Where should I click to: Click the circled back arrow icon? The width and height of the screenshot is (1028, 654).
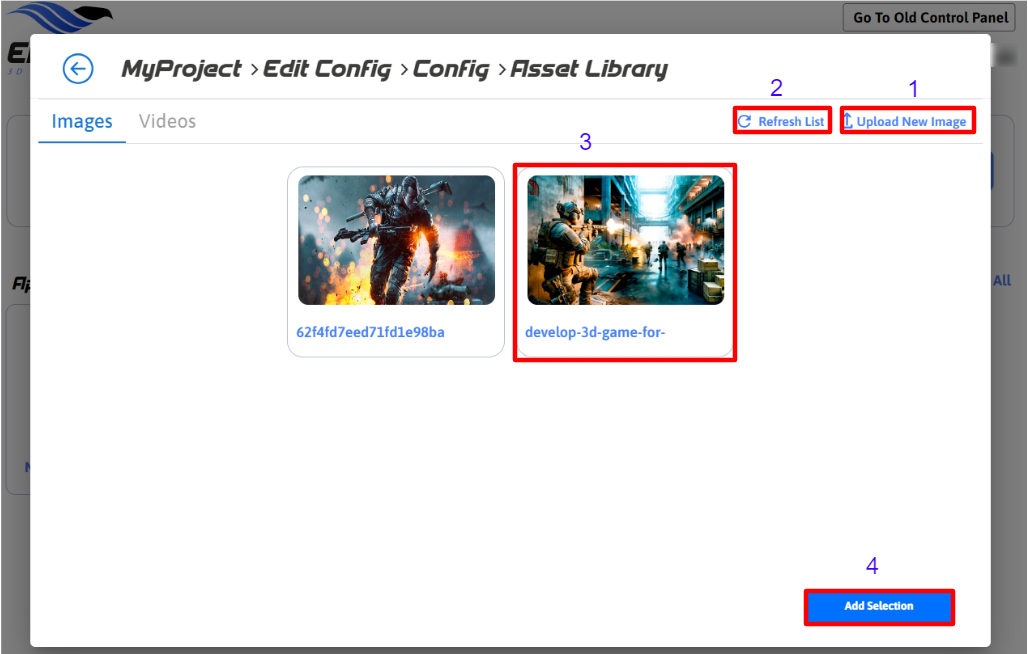[78, 69]
